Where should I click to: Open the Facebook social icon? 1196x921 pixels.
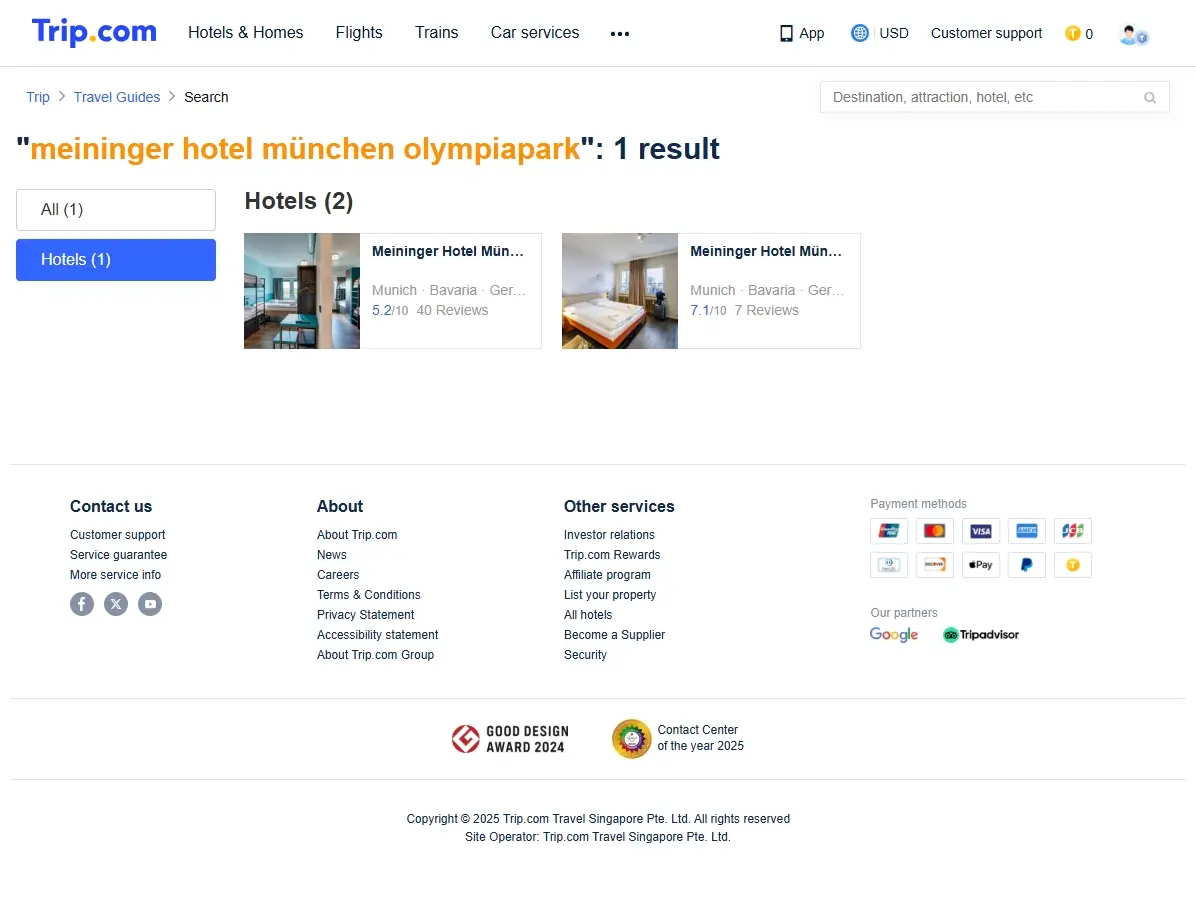pyautogui.click(x=82, y=604)
